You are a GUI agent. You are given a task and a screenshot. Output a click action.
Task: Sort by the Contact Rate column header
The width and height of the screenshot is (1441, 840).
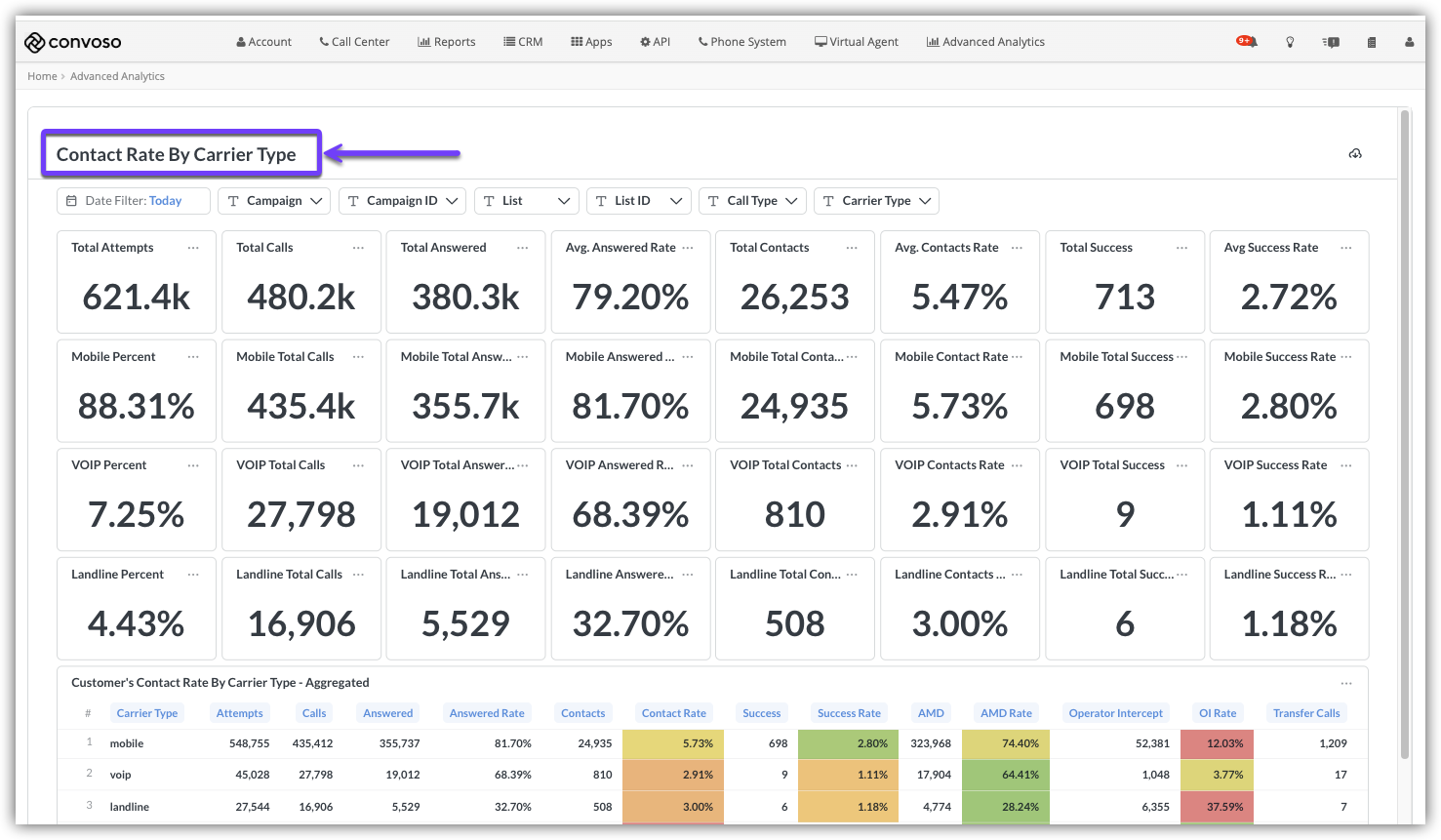(673, 713)
